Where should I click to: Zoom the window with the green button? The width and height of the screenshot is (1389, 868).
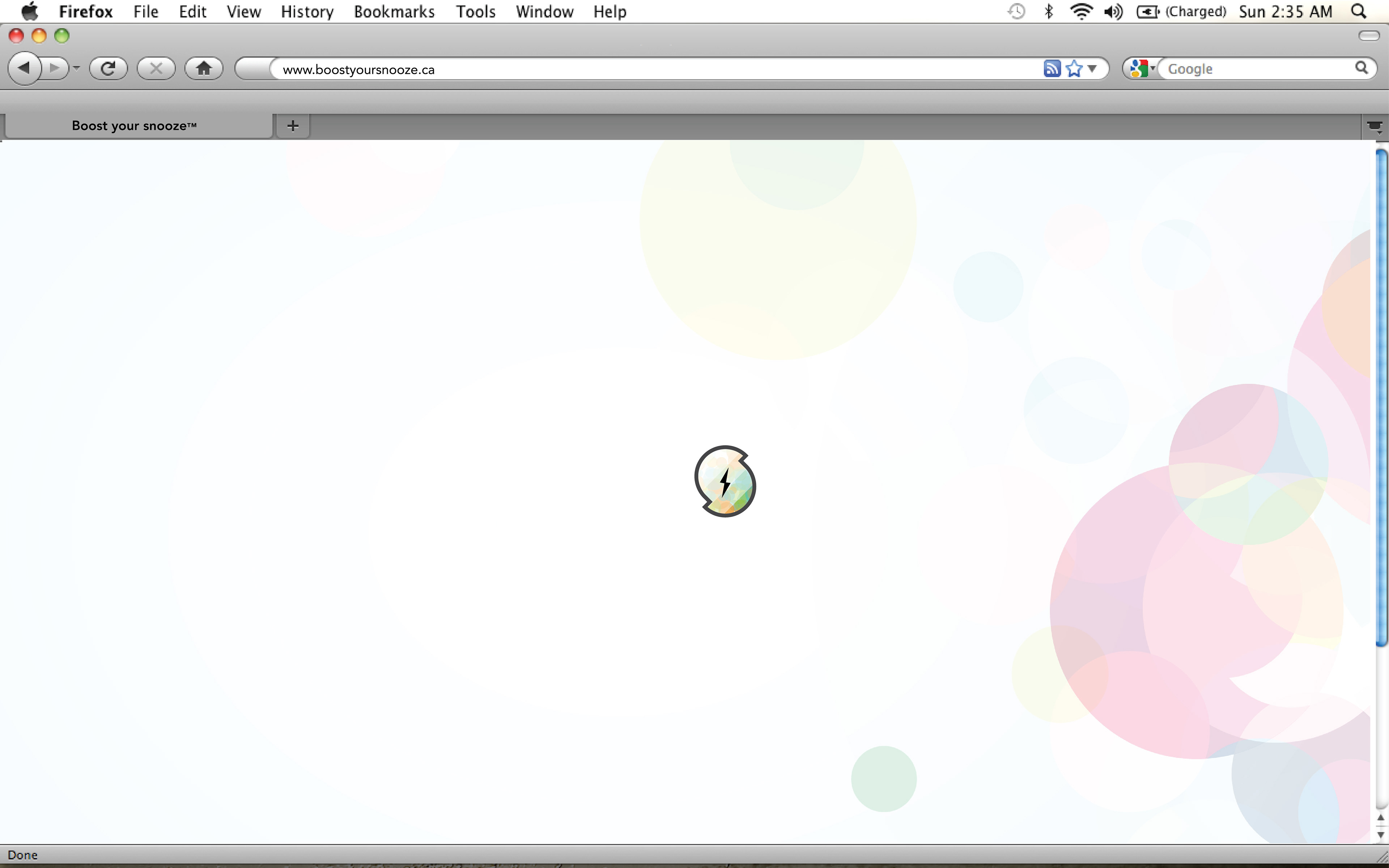(62, 36)
